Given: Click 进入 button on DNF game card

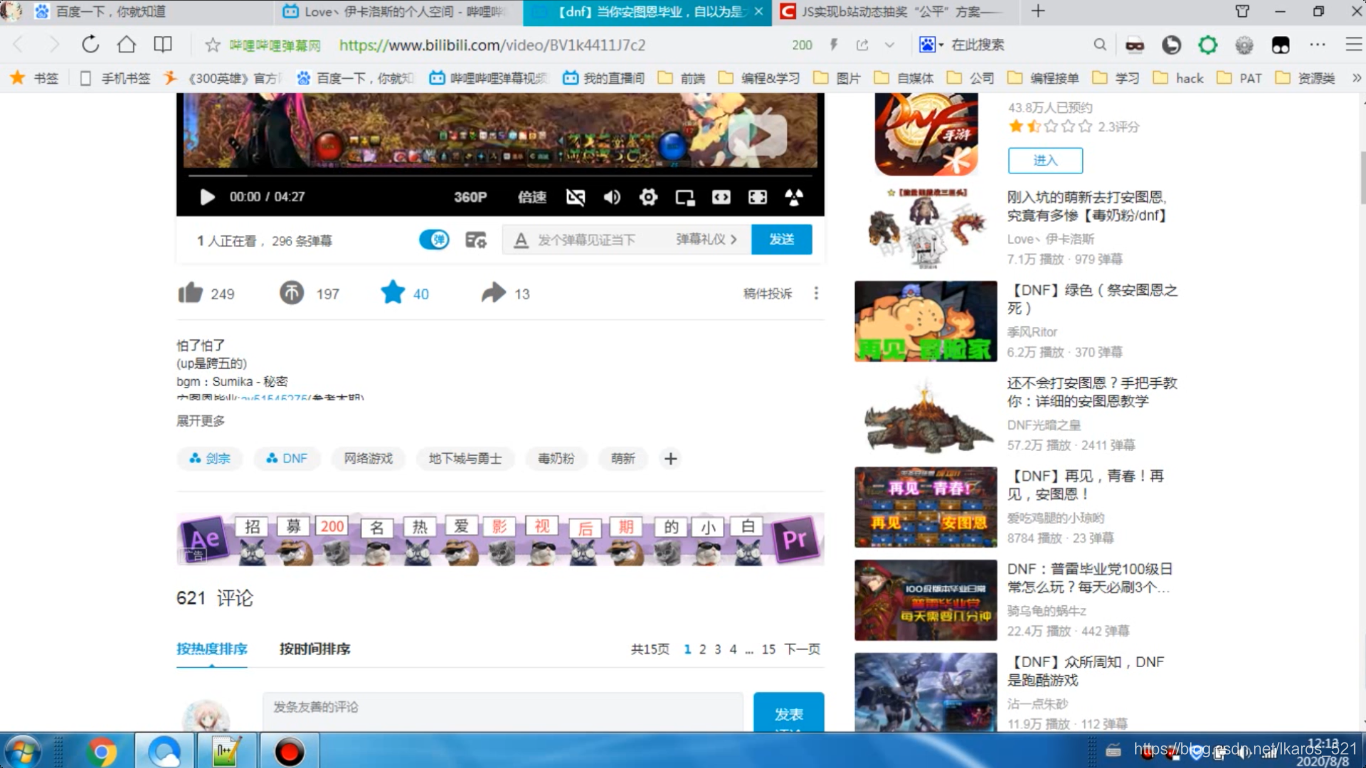Looking at the screenshot, I should tap(1045, 160).
